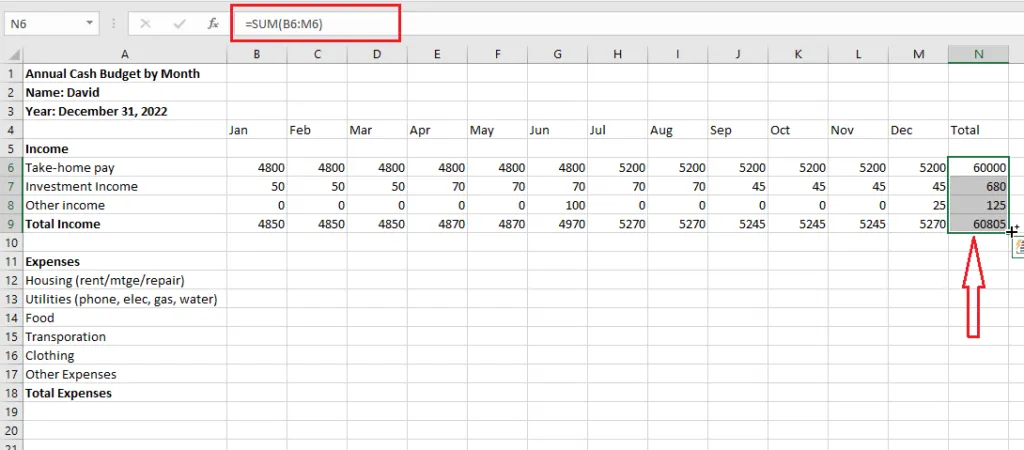Click the Sep month header cell
Screen dimensions: 1024x450
[x=737, y=130]
